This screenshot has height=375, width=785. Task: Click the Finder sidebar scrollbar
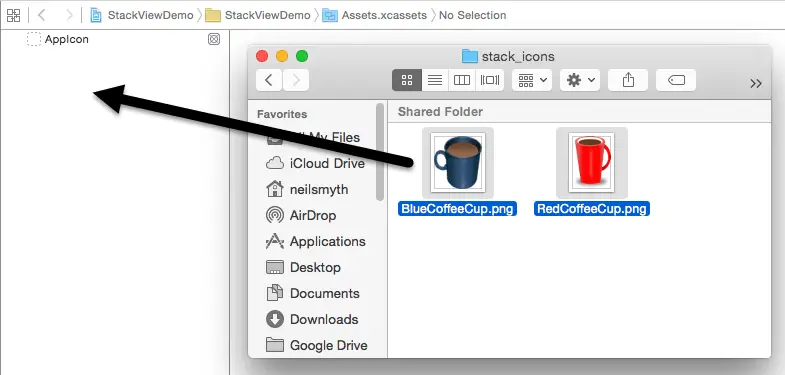(x=380, y=151)
